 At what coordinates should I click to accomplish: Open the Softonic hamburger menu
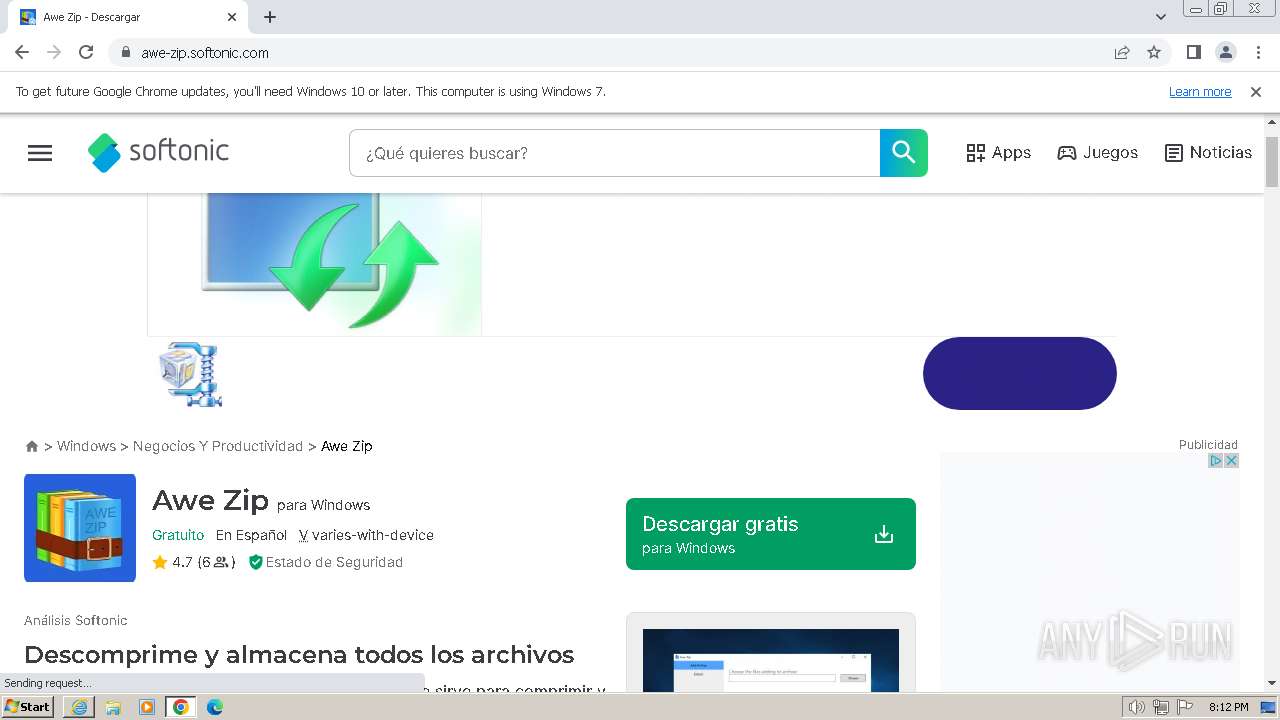40,153
